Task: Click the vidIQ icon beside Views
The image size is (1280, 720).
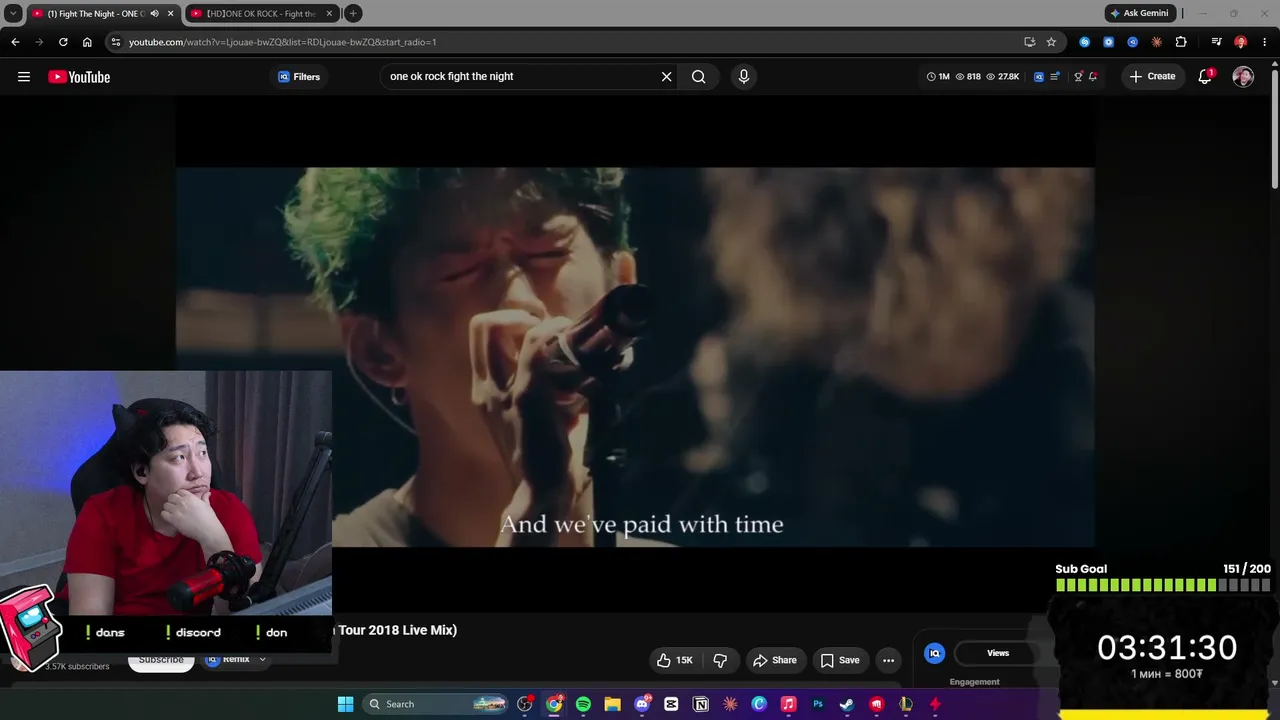Action: click(935, 653)
